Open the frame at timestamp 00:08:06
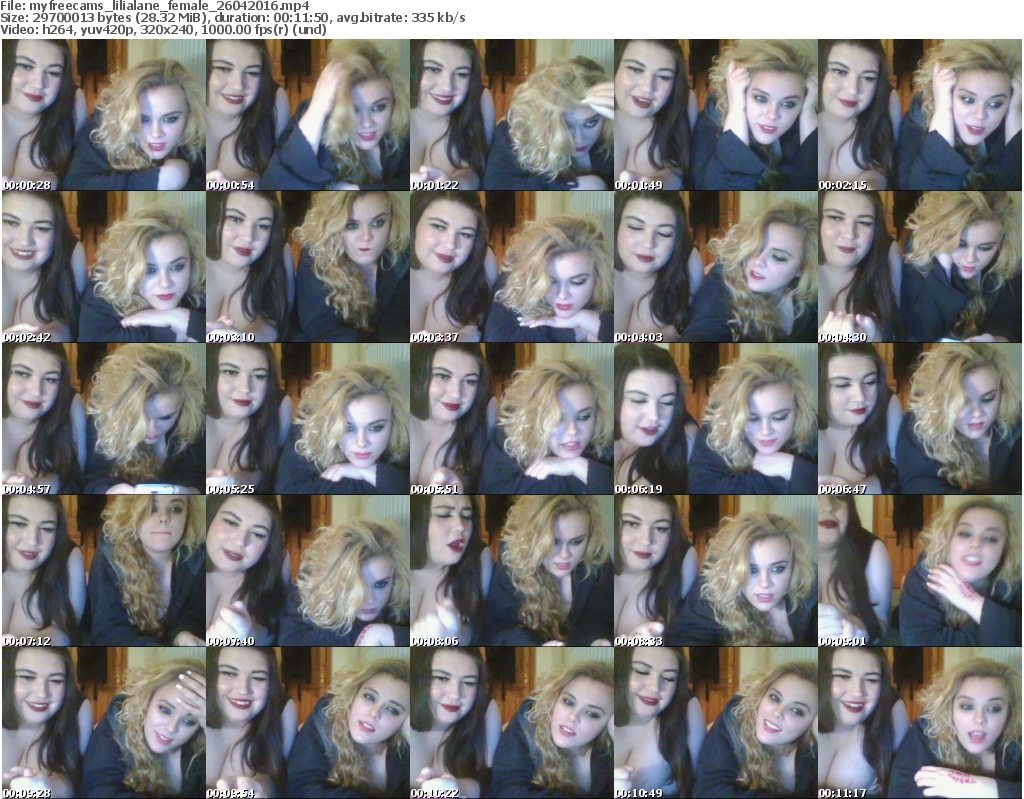Image resolution: width=1024 pixels, height=799 pixels. (511, 571)
